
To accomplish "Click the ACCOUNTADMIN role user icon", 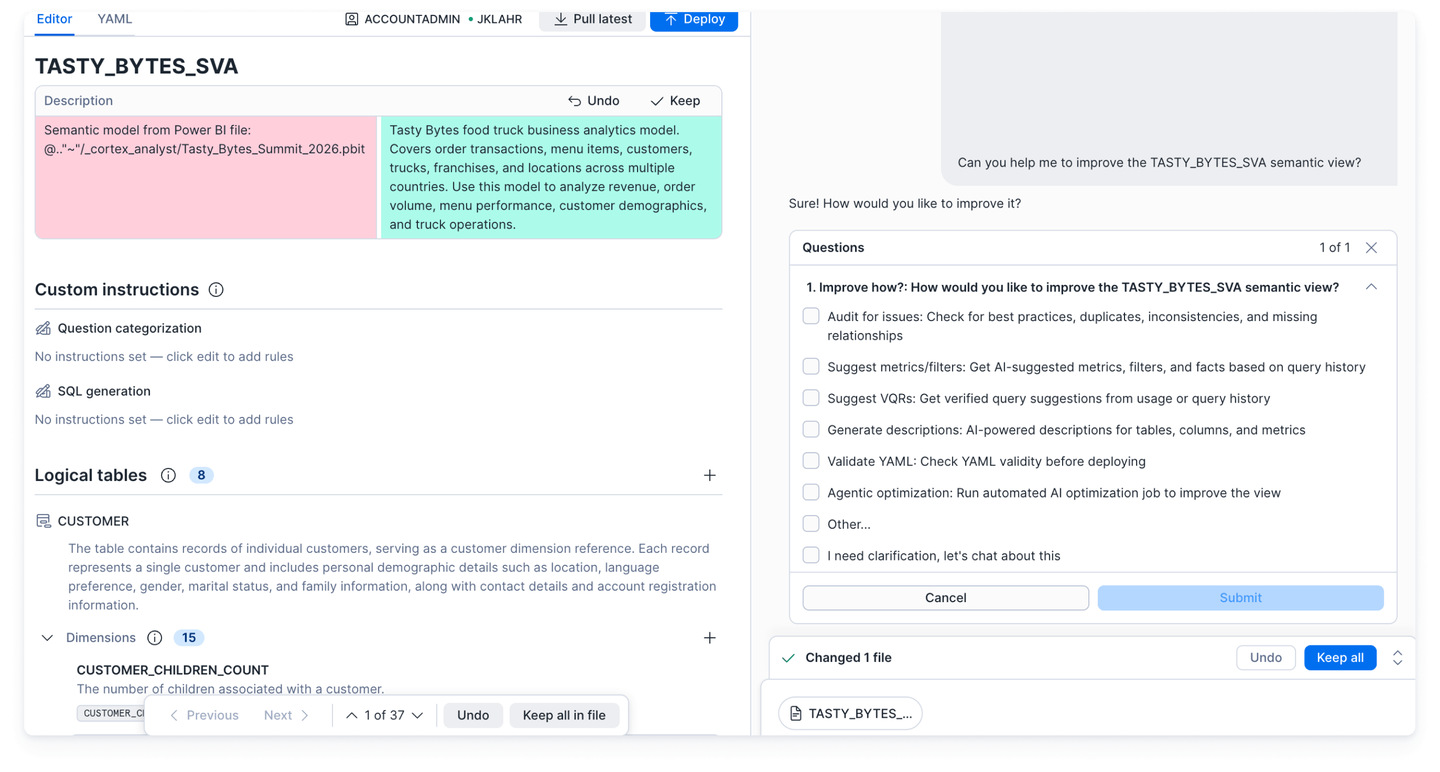I will click(351, 19).
